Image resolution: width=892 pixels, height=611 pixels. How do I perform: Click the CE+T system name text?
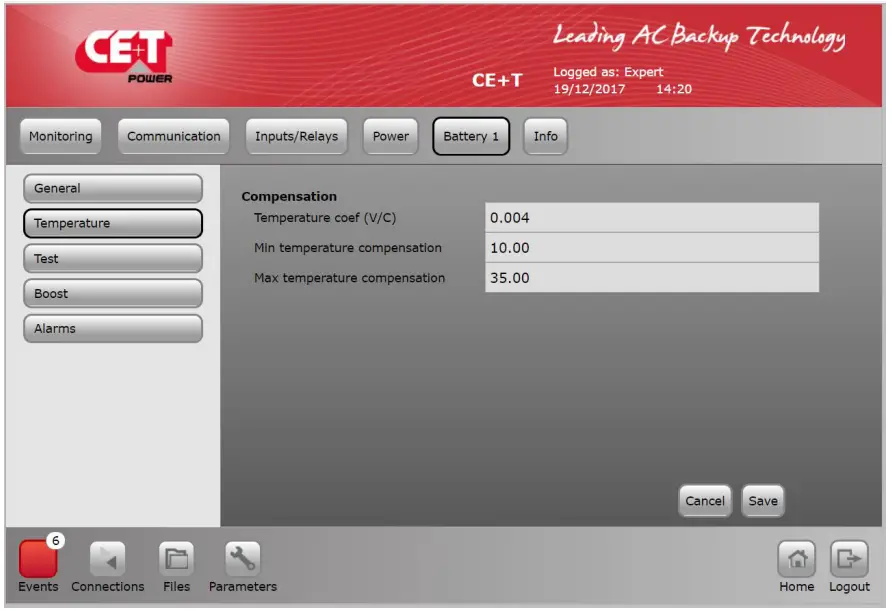click(497, 81)
